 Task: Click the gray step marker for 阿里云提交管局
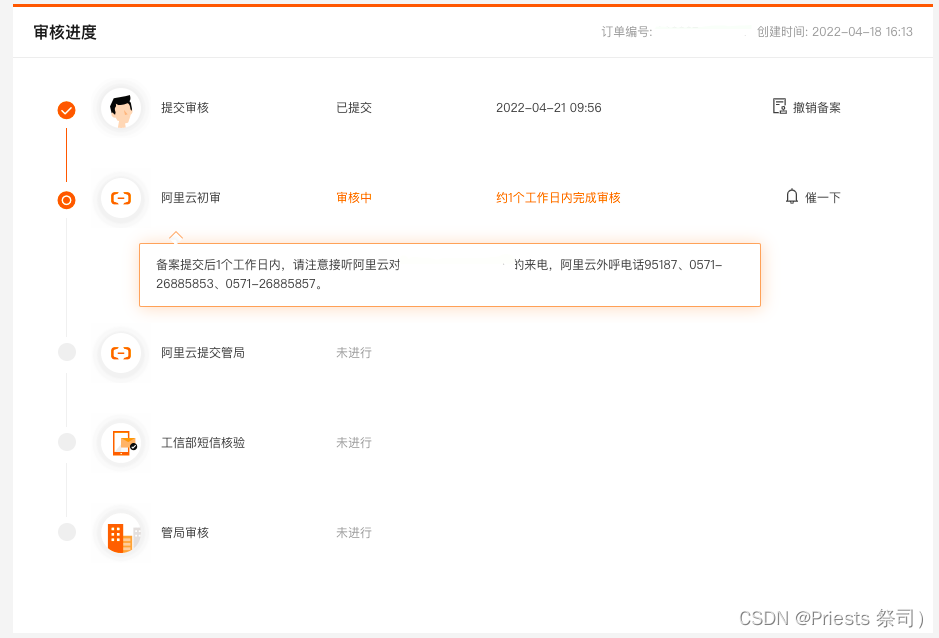pyautogui.click(x=67, y=352)
